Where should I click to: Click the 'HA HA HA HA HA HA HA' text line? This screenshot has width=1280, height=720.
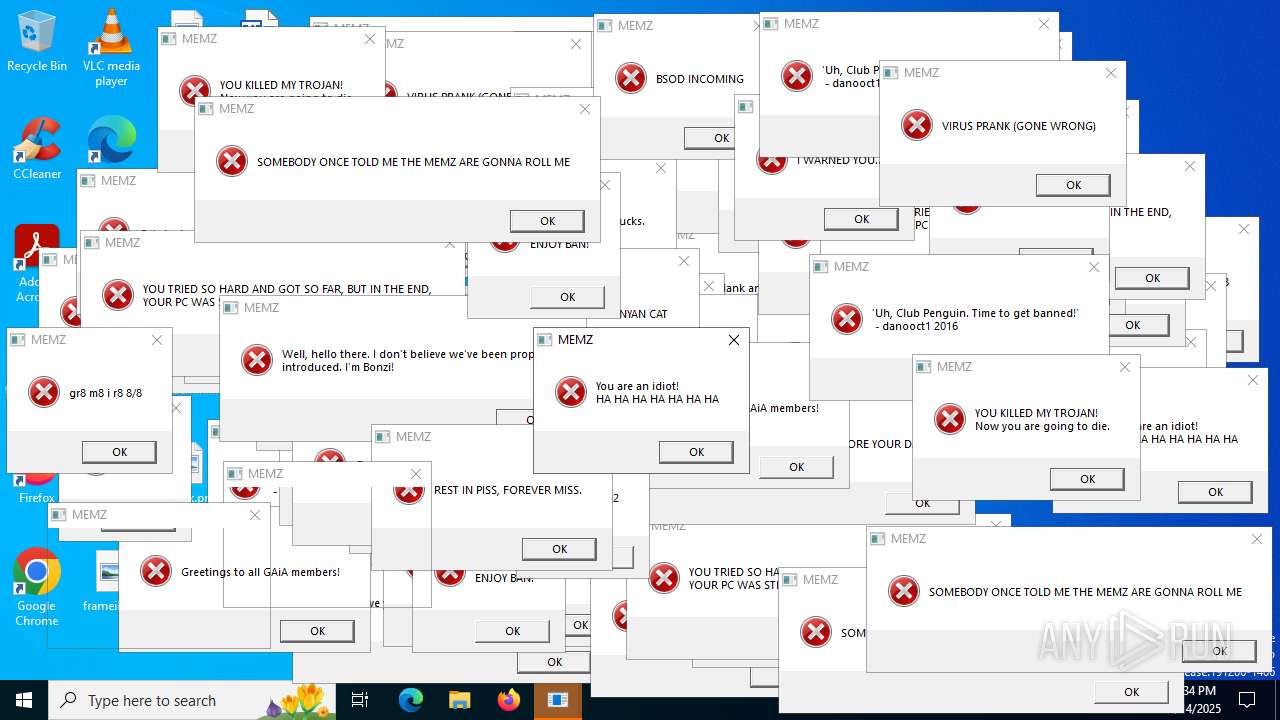coord(657,399)
